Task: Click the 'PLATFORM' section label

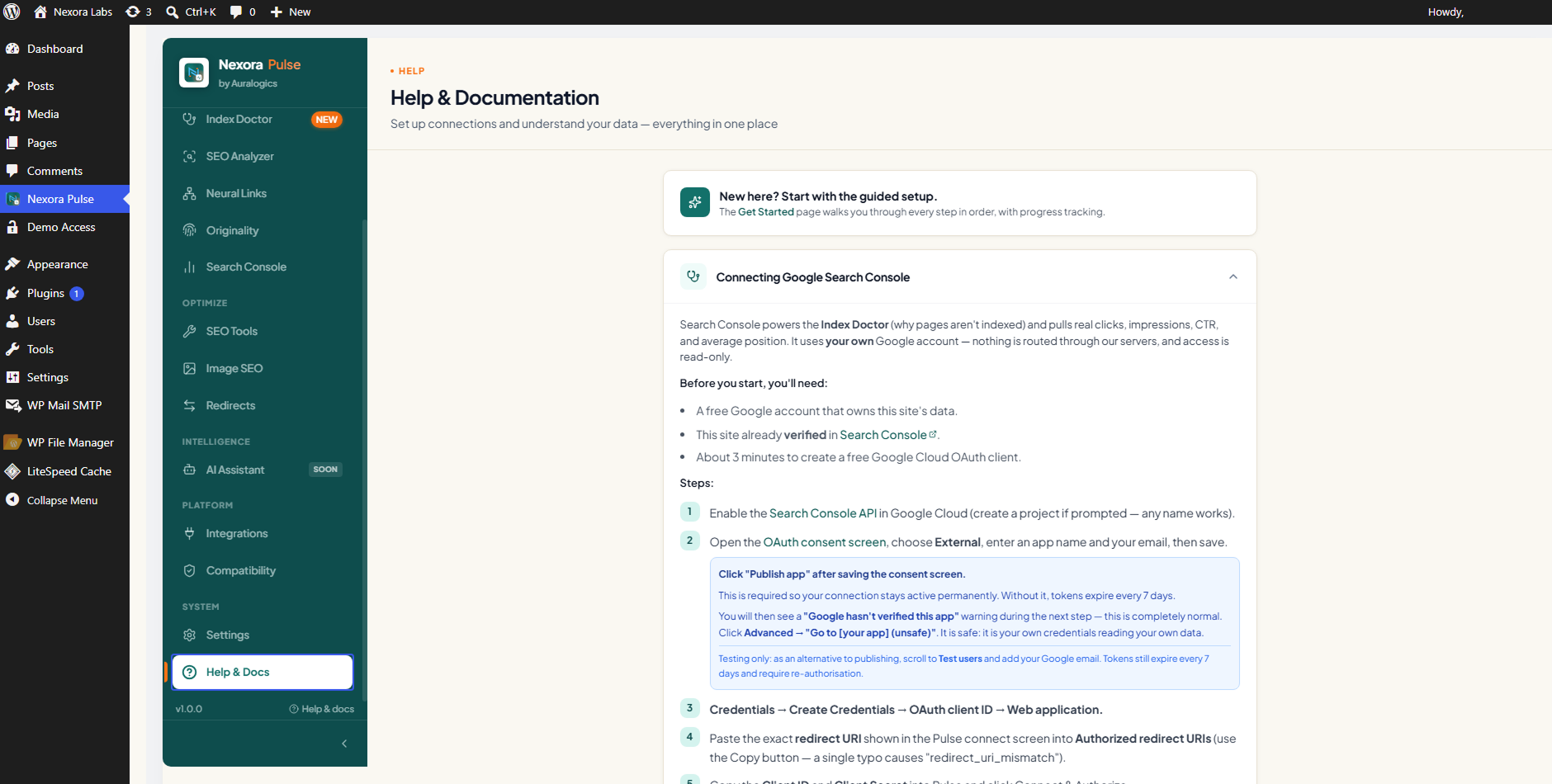Action: point(207,505)
